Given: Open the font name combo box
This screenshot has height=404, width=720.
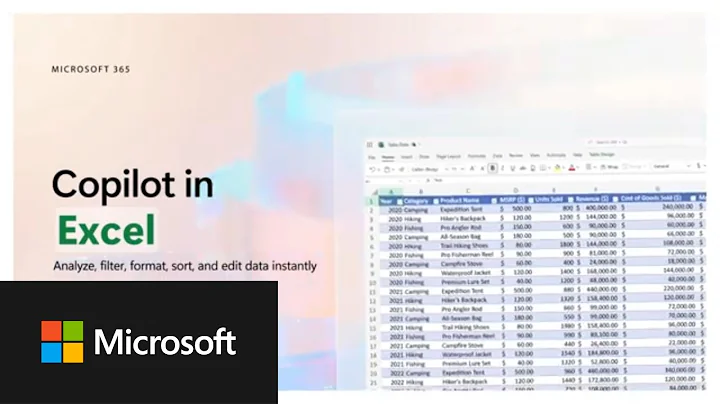Looking at the screenshot, I should point(429,169).
